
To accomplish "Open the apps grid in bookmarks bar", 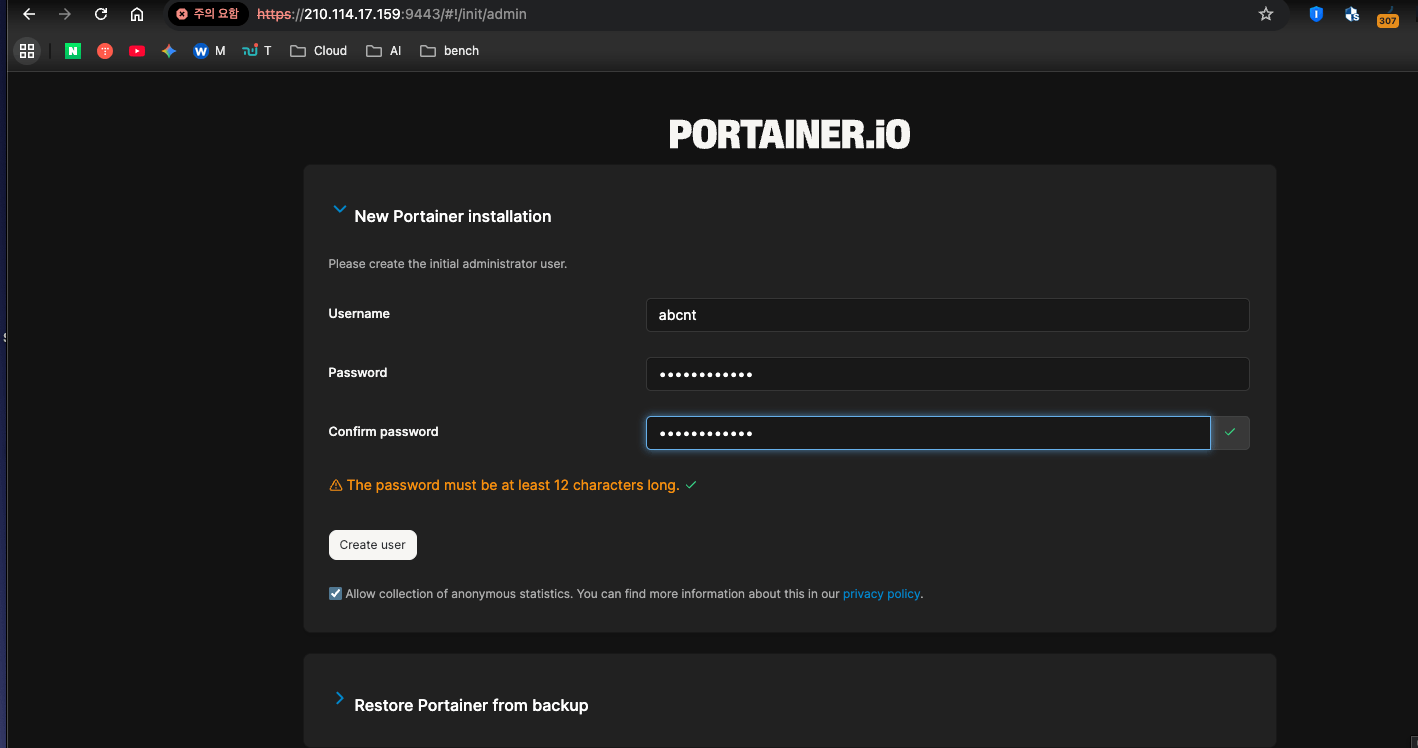I will pos(27,51).
